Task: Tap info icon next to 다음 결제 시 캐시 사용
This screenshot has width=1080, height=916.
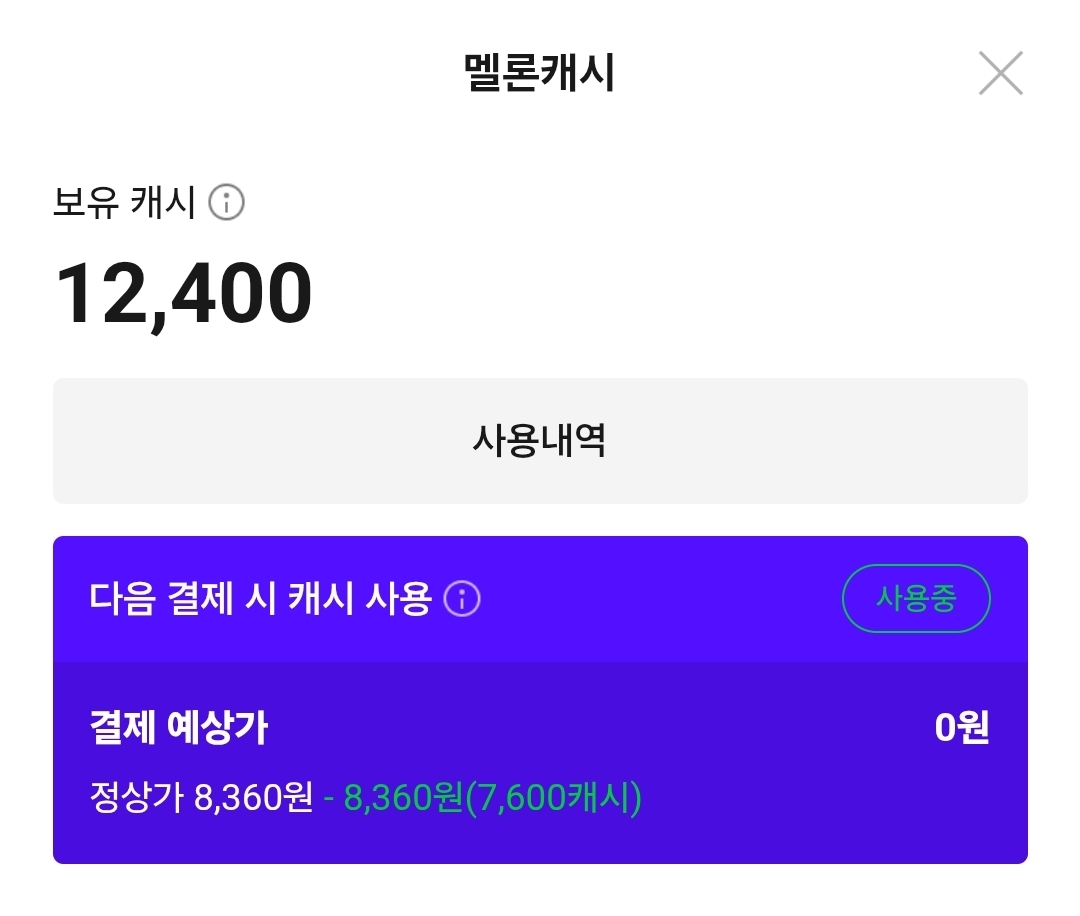Action: (462, 599)
